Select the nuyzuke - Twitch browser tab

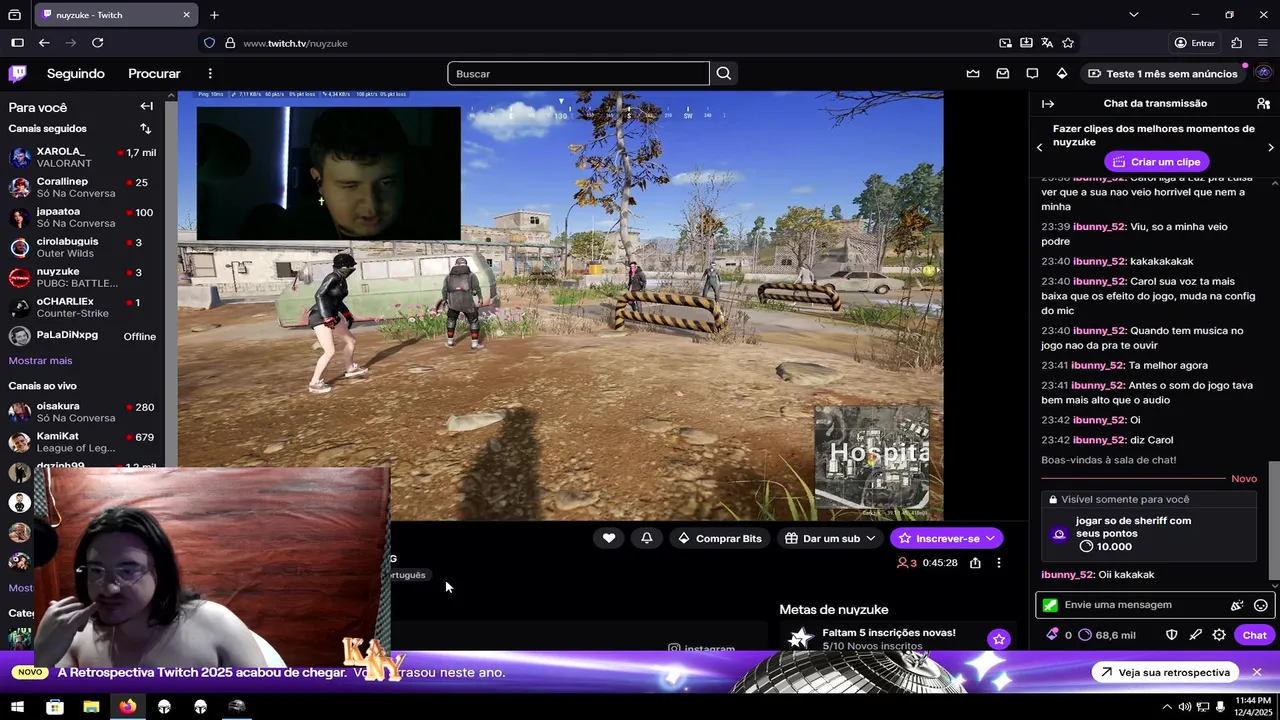coord(115,15)
